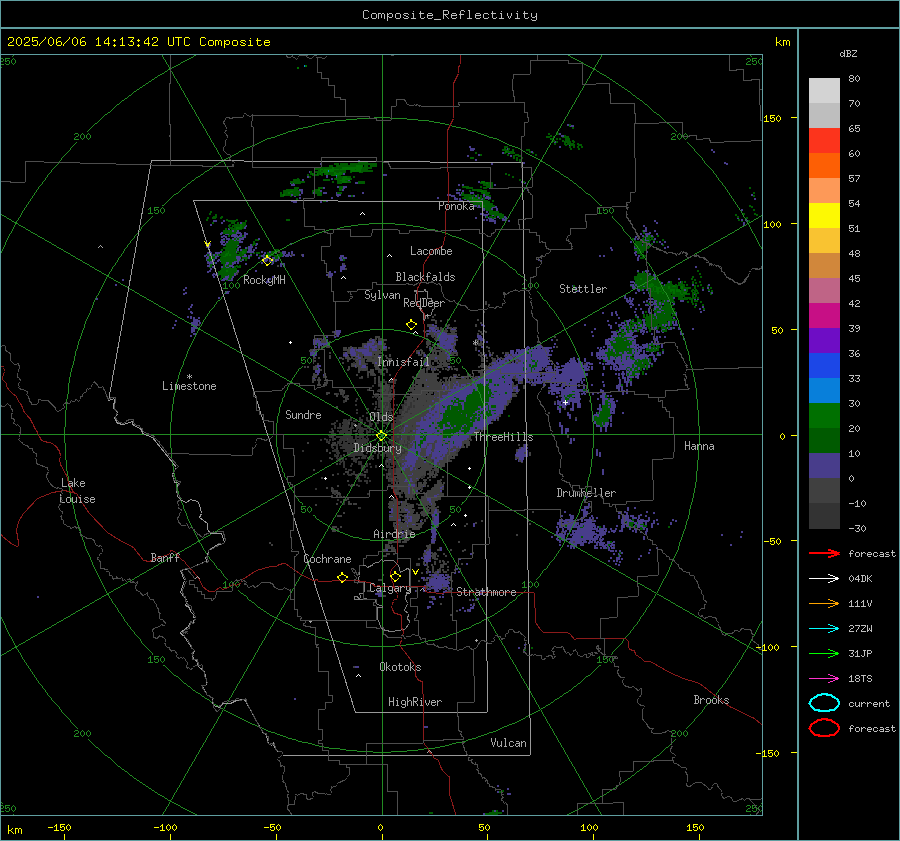Viewport: 900px width, 841px height.
Task: Click the Calgary city label
Action: (x=390, y=588)
